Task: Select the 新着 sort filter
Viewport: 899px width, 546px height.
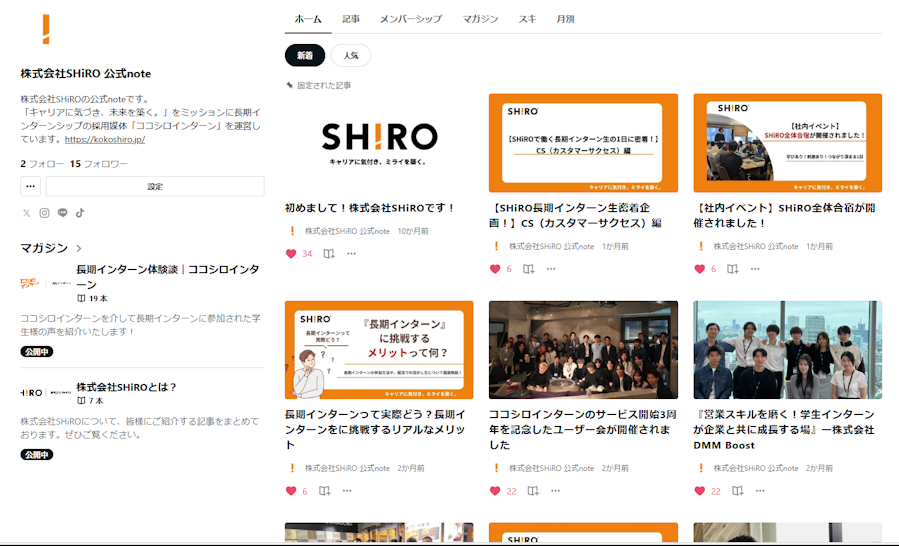Action: pos(305,56)
